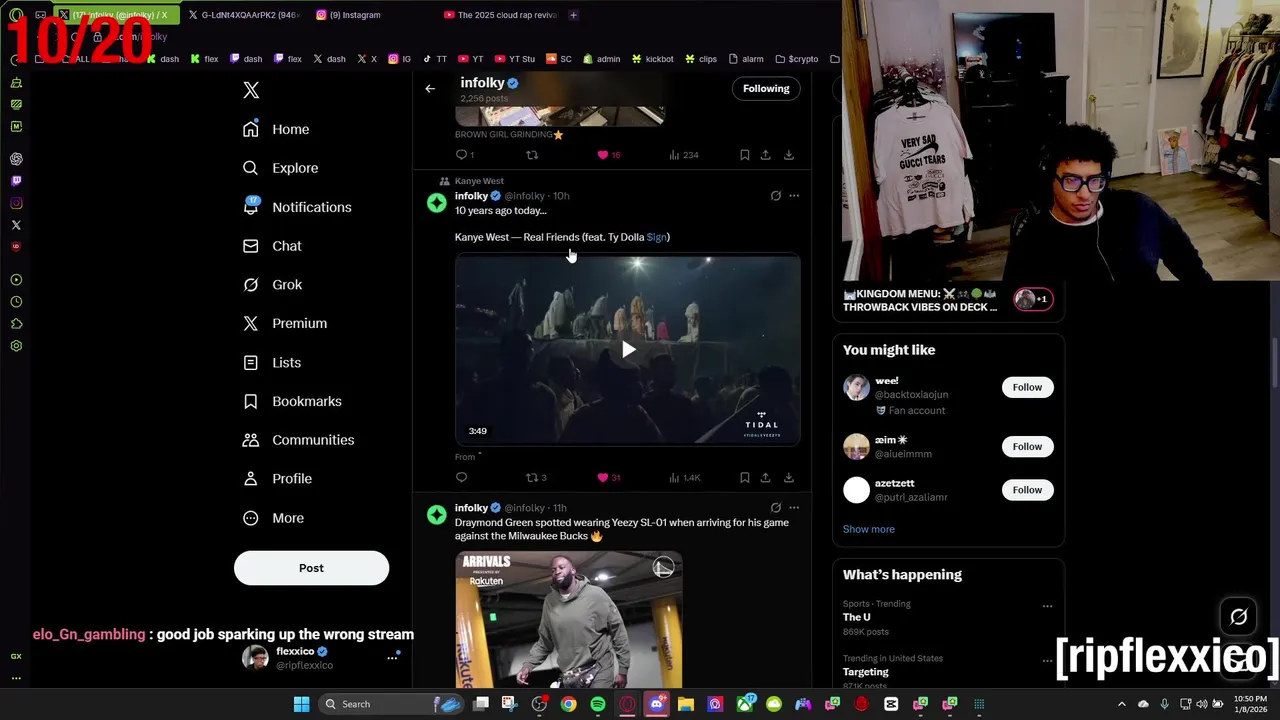Open more options on Real Friends post
Screen dimensions: 1280x720
[x=794, y=196]
